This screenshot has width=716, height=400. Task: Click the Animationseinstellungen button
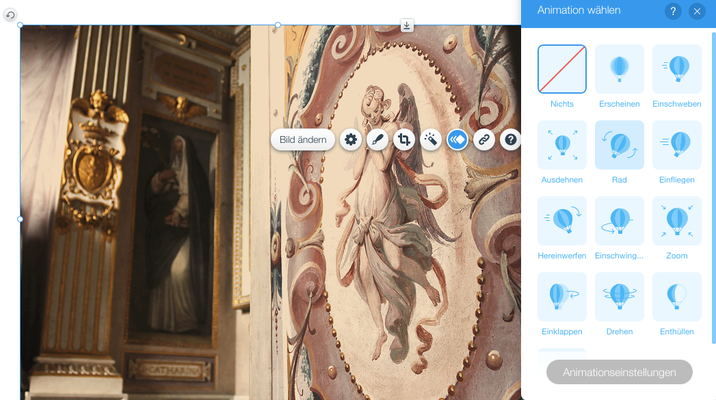point(619,372)
